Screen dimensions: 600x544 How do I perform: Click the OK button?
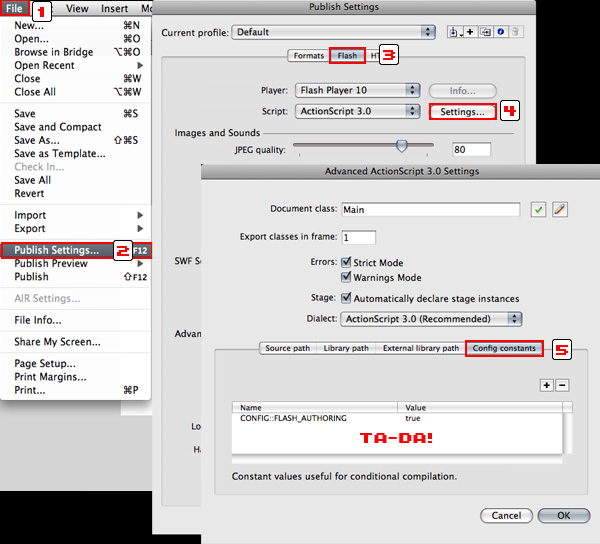[x=564, y=515]
